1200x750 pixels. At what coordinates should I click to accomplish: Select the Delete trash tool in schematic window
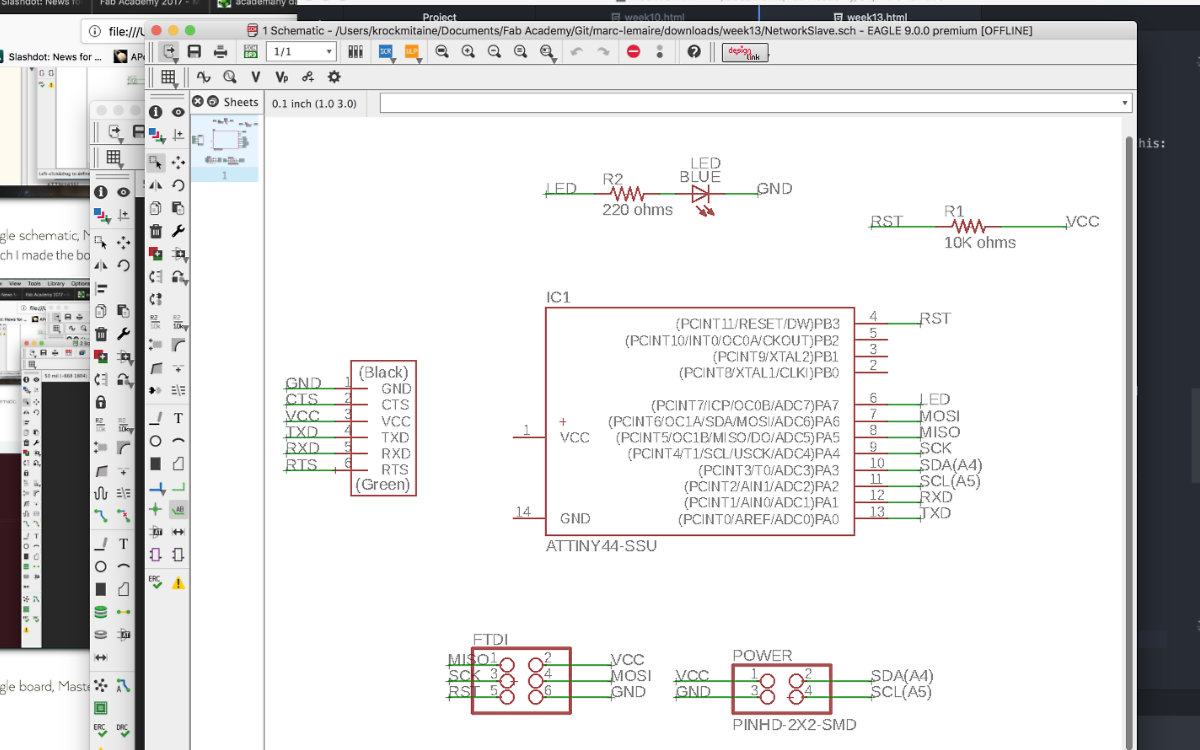pyautogui.click(x=156, y=231)
